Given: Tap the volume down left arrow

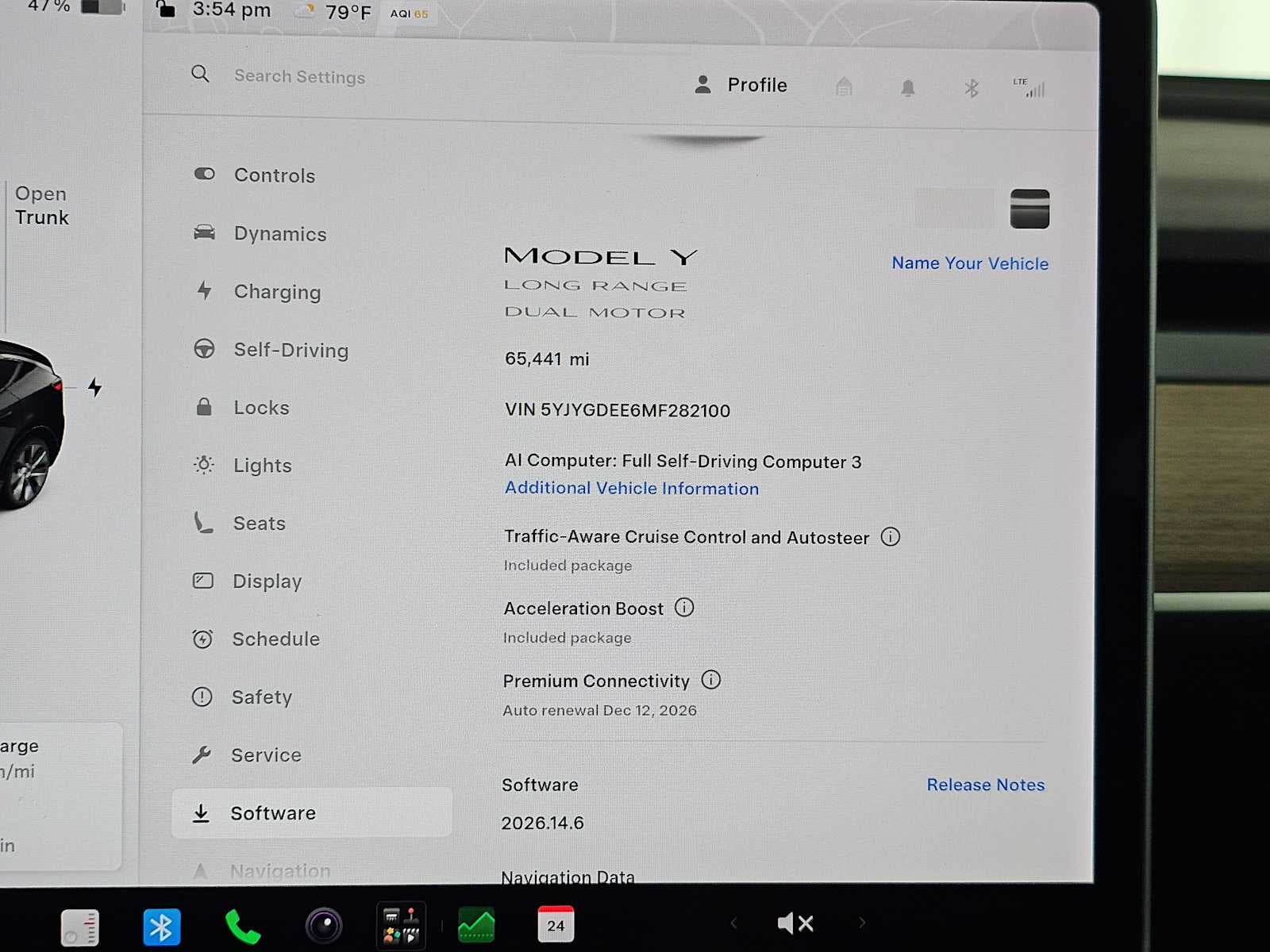Looking at the screenshot, I should tap(733, 923).
